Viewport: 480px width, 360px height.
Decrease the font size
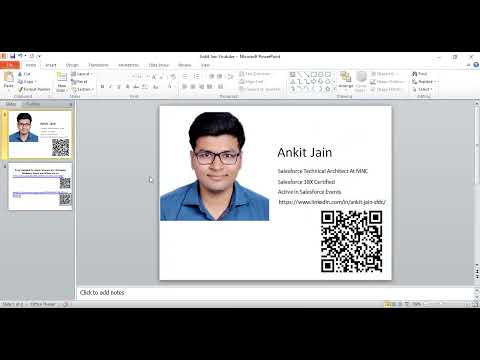coord(161,77)
